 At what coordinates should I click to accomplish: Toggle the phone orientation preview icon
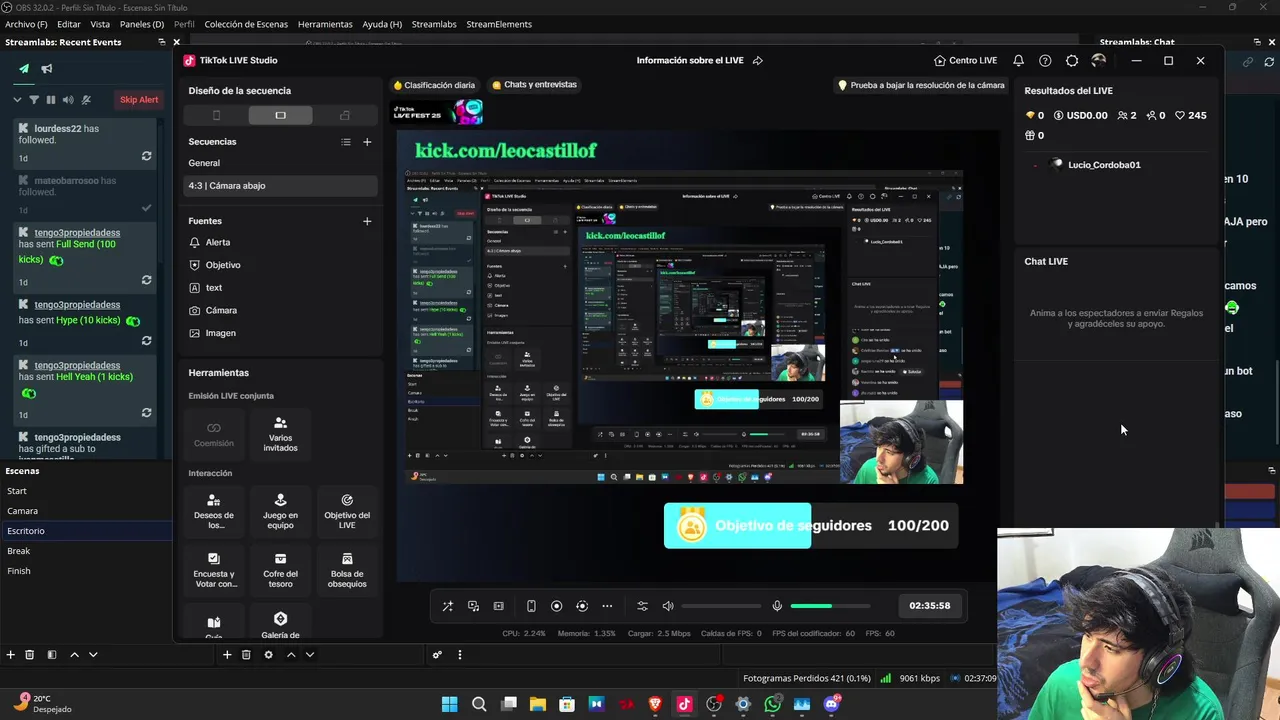click(x=531, y=606)
